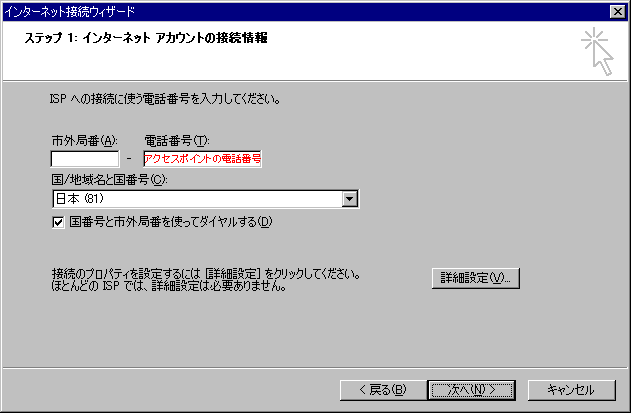Click the 接続のプロパティ description text
The width and height of the screenshot is (631, 413).
206,280
